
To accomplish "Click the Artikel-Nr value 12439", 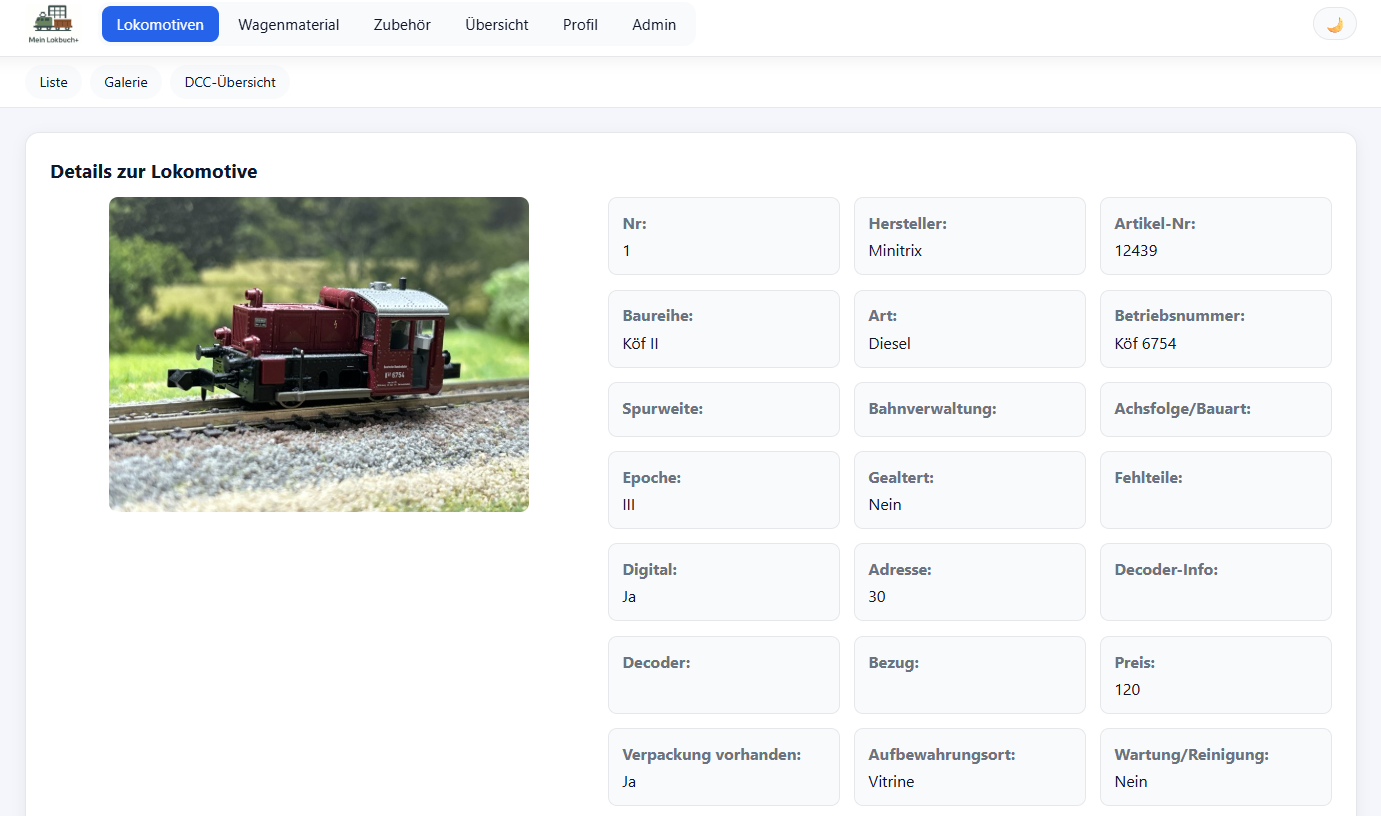I will 1136,250.
